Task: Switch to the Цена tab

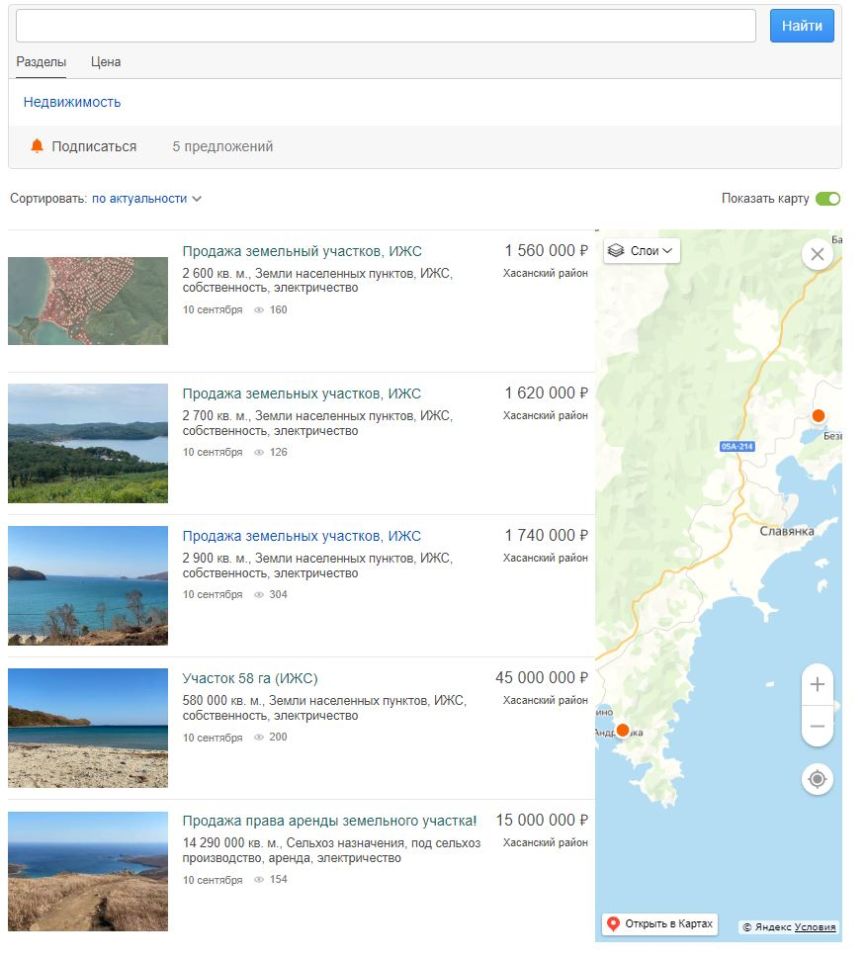Action: coord(106,62)
